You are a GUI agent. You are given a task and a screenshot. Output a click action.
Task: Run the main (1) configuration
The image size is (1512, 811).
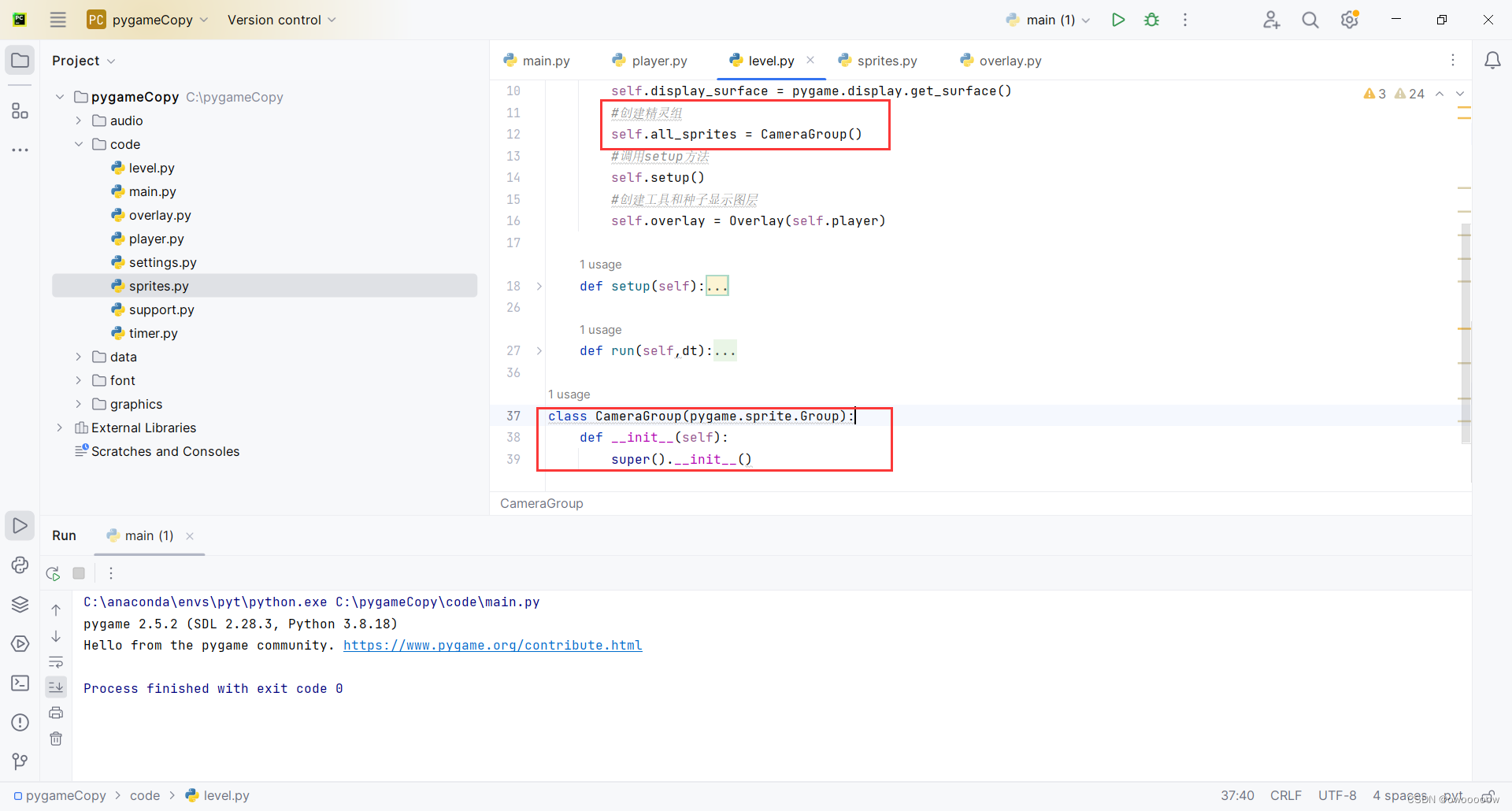point(1118,20)
